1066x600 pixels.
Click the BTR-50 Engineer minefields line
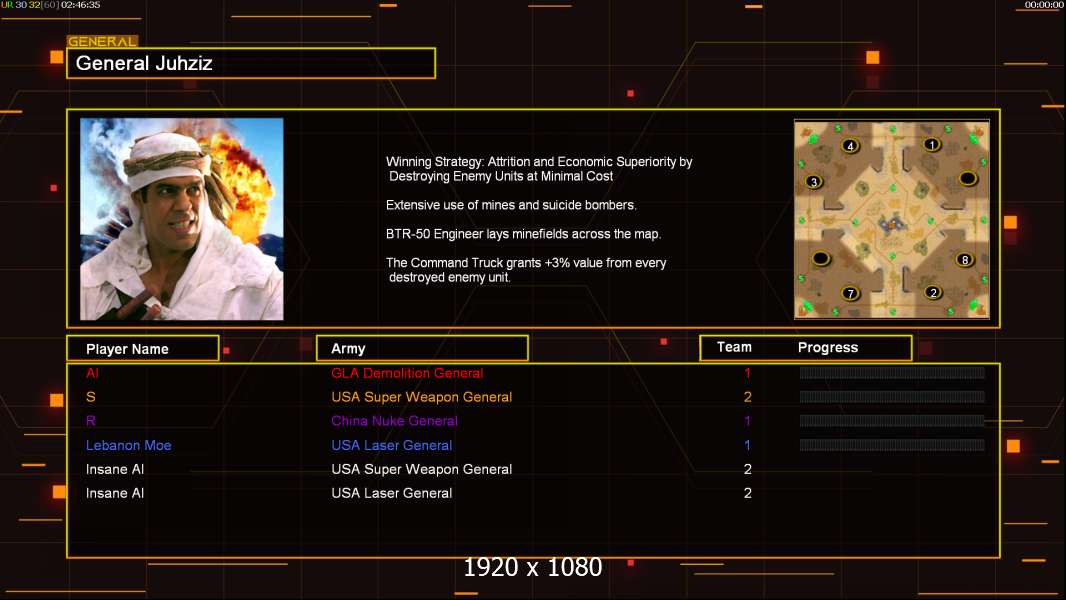pos(523,234)
